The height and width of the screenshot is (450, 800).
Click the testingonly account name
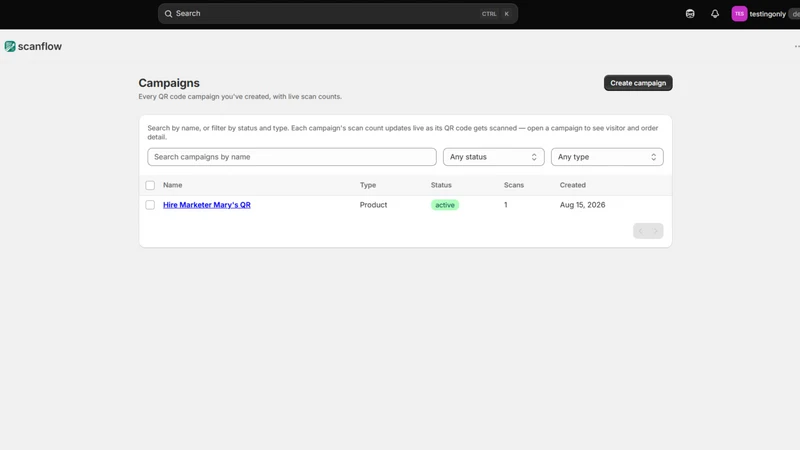(767, 14)
